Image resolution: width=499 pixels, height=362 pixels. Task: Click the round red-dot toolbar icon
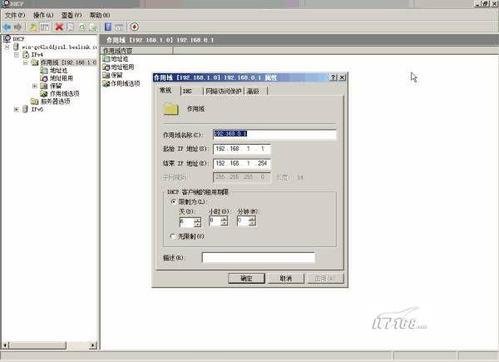point(134,27)
